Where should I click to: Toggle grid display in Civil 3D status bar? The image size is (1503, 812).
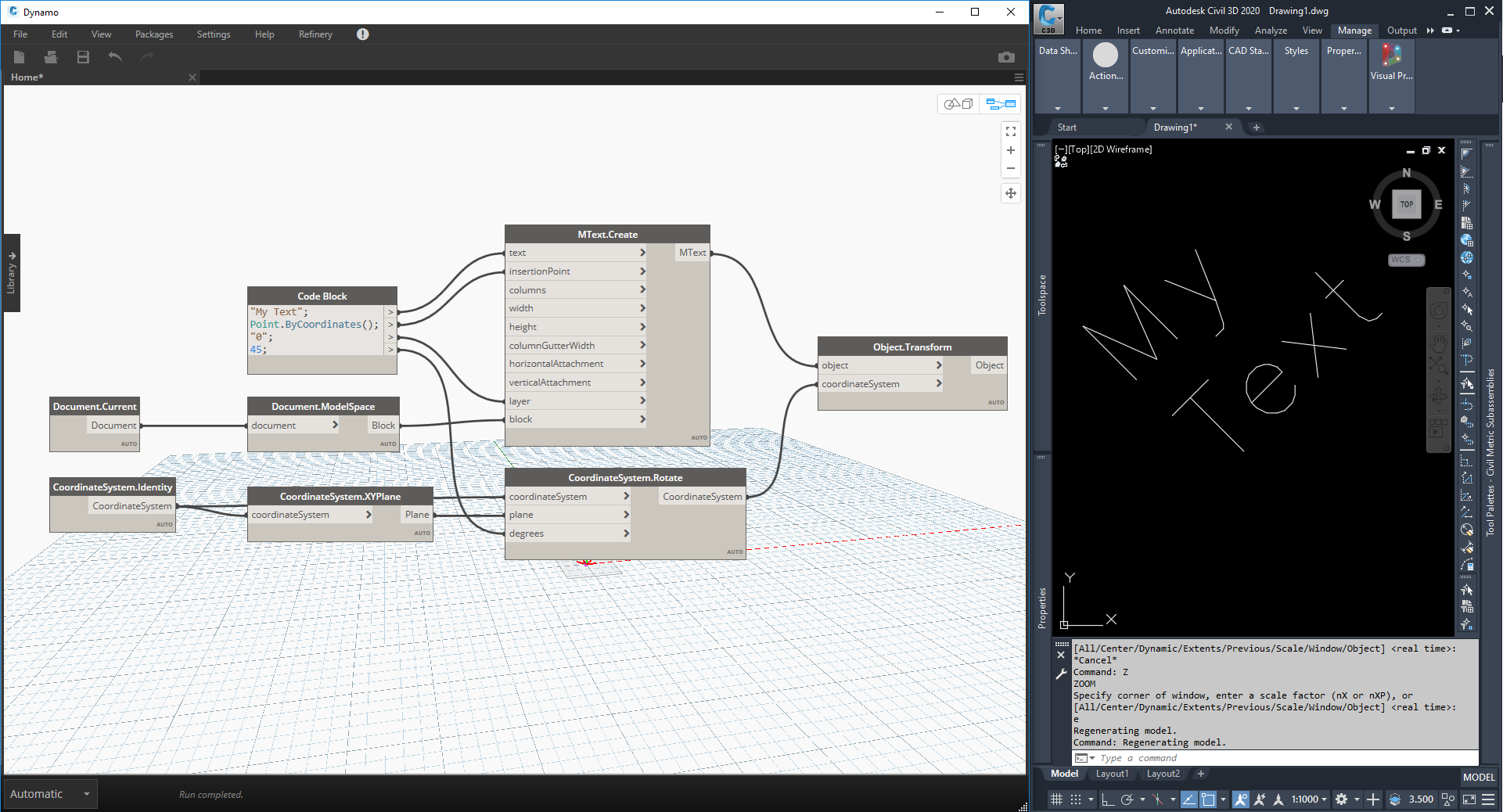[x=1056, y=799]
